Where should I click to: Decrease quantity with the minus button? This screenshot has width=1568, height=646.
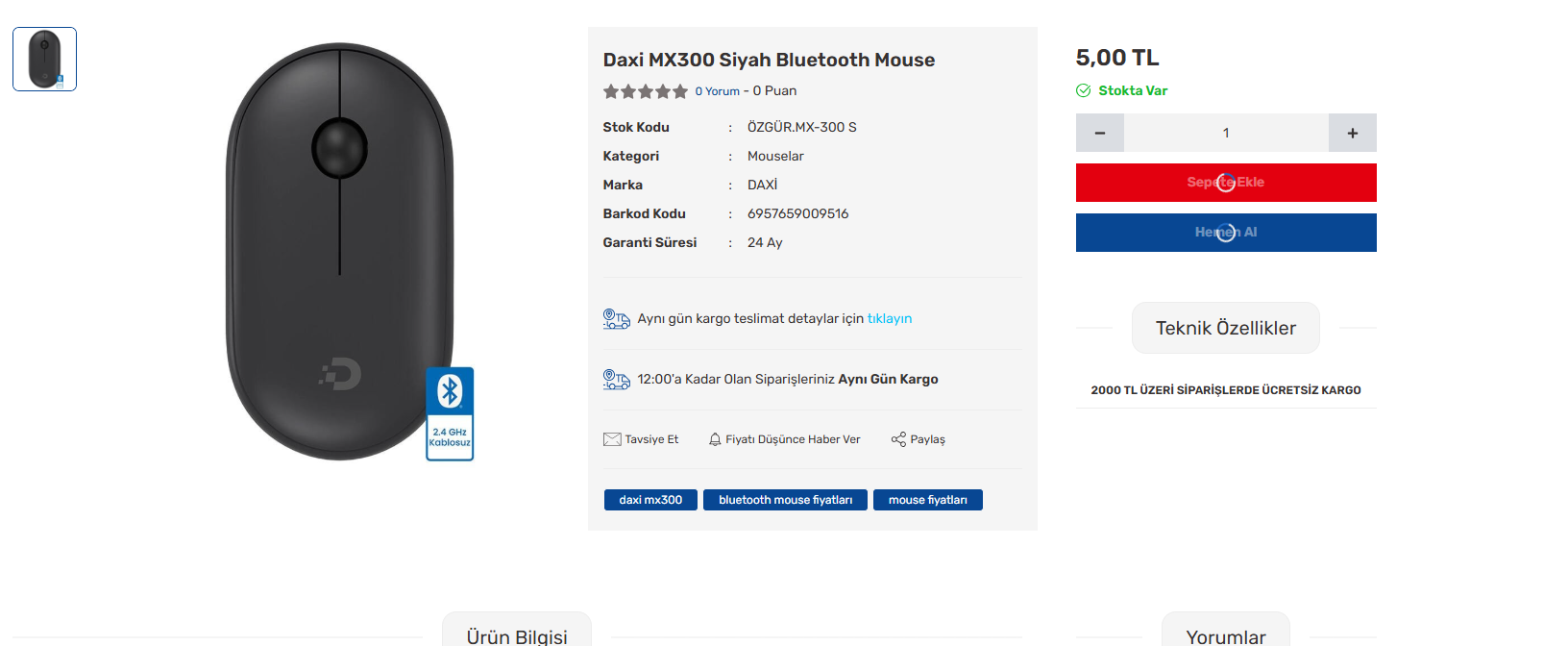tap(1100, 133)
